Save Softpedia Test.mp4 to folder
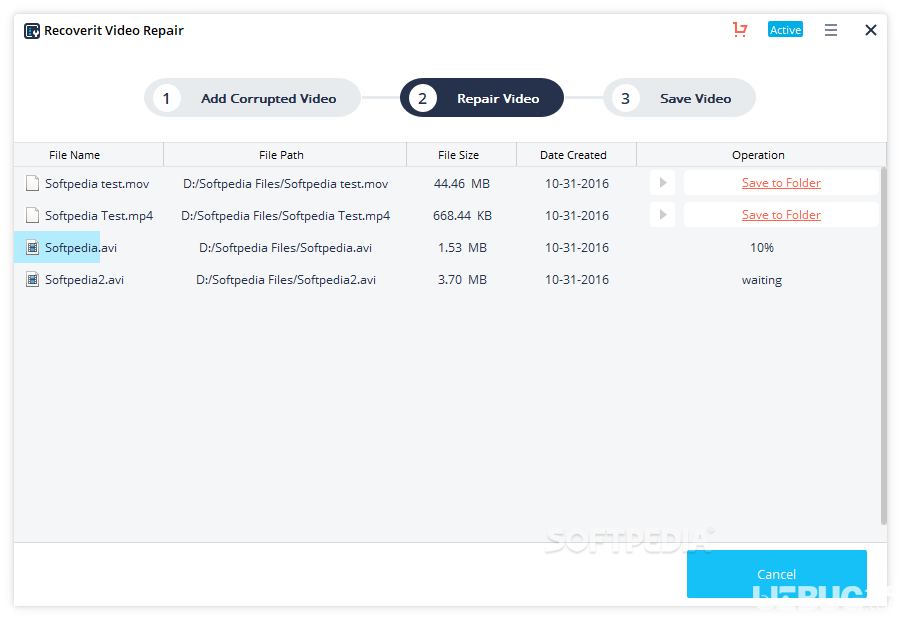This screenshot has width=902, height=620. point(781,215)
